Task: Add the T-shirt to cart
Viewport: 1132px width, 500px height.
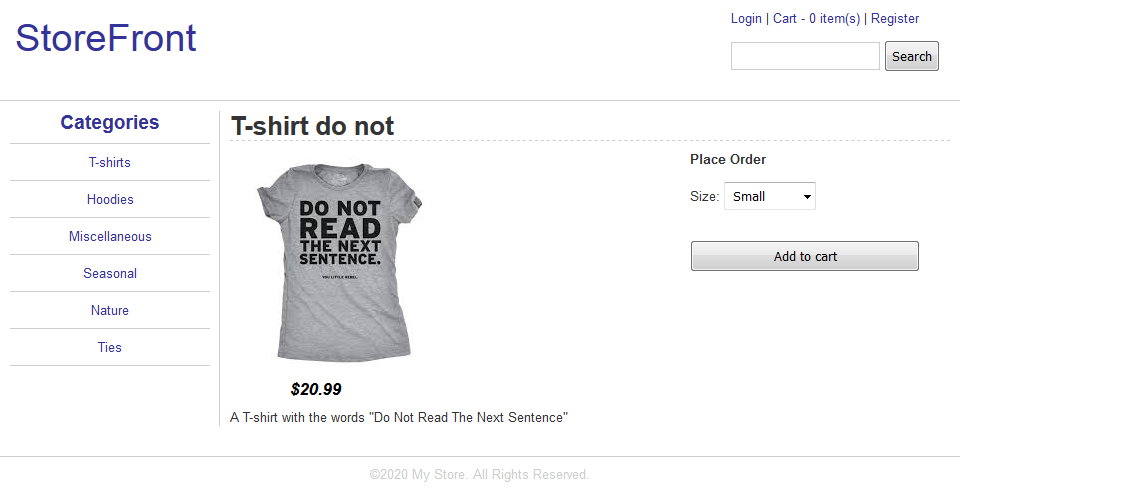Action: coord(805,256)
